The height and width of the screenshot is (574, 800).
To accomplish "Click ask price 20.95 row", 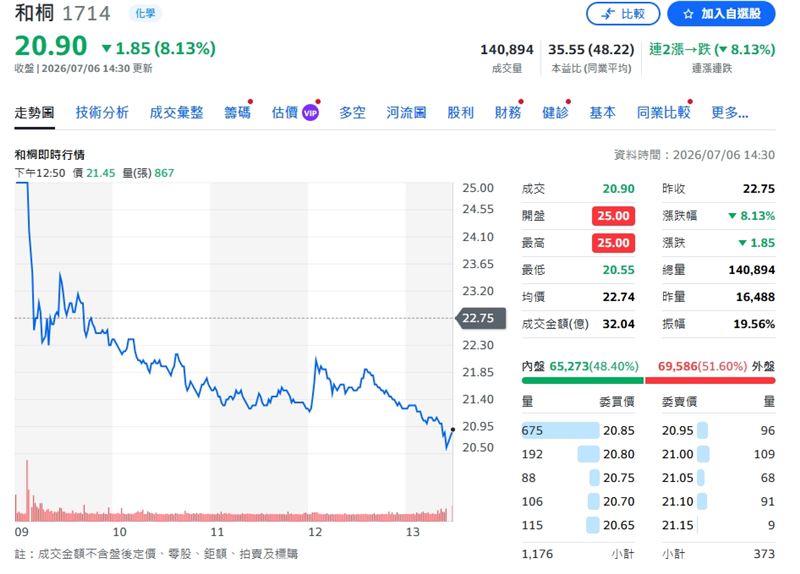I will click(x=718, y=431).
